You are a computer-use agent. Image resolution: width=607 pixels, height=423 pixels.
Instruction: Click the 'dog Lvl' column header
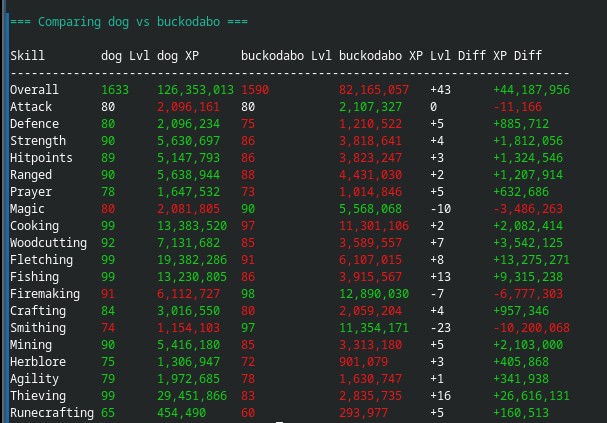[x=125, y=56]
